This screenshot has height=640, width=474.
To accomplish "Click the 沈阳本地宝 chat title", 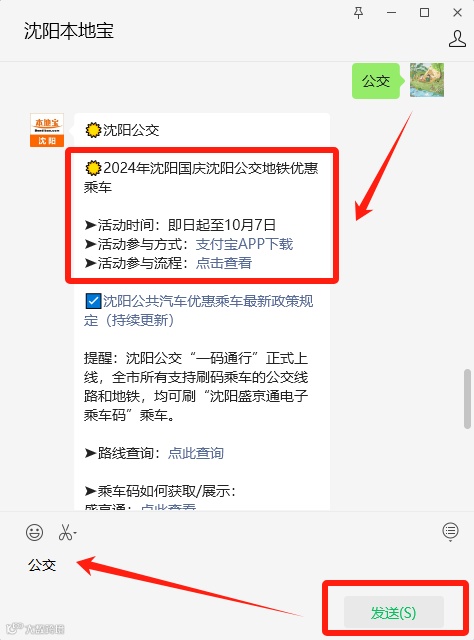I will tap(69, 31).
